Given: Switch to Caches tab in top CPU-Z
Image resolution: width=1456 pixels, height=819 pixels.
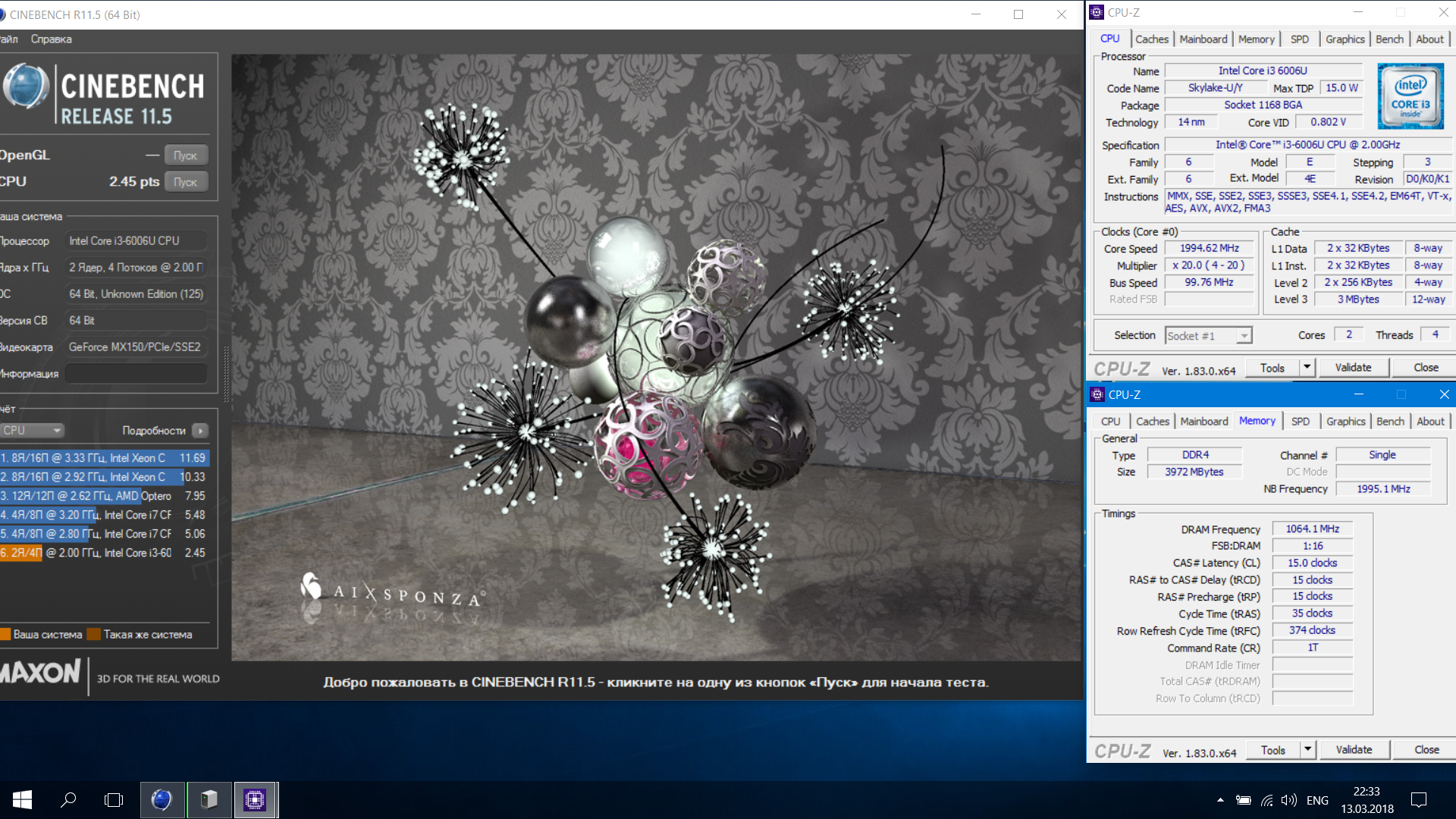Looking at the screenshot, I should pyautogui.click(x=1151, y=39).
